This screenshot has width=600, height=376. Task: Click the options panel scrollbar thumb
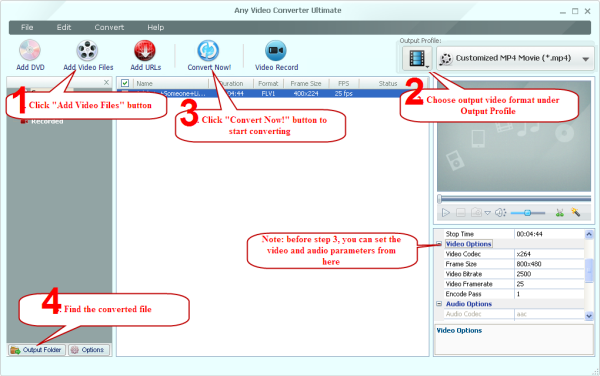pyautogui.click(x=589, y=270)
